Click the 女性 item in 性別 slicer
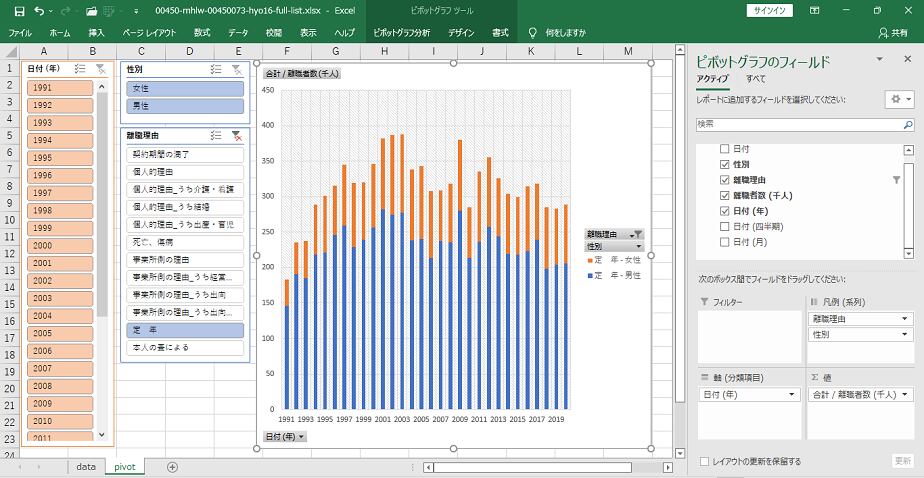 coord(185,88)
